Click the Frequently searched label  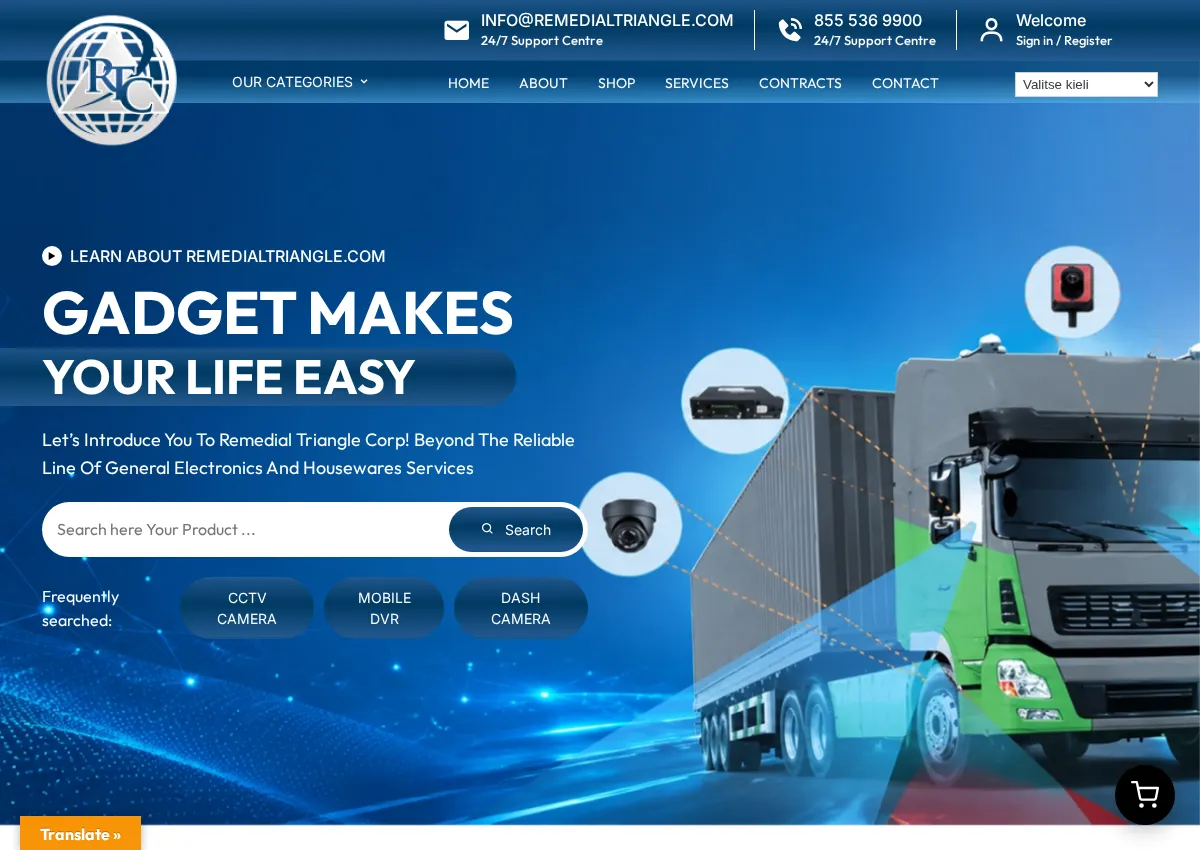(x=80, y=608)
